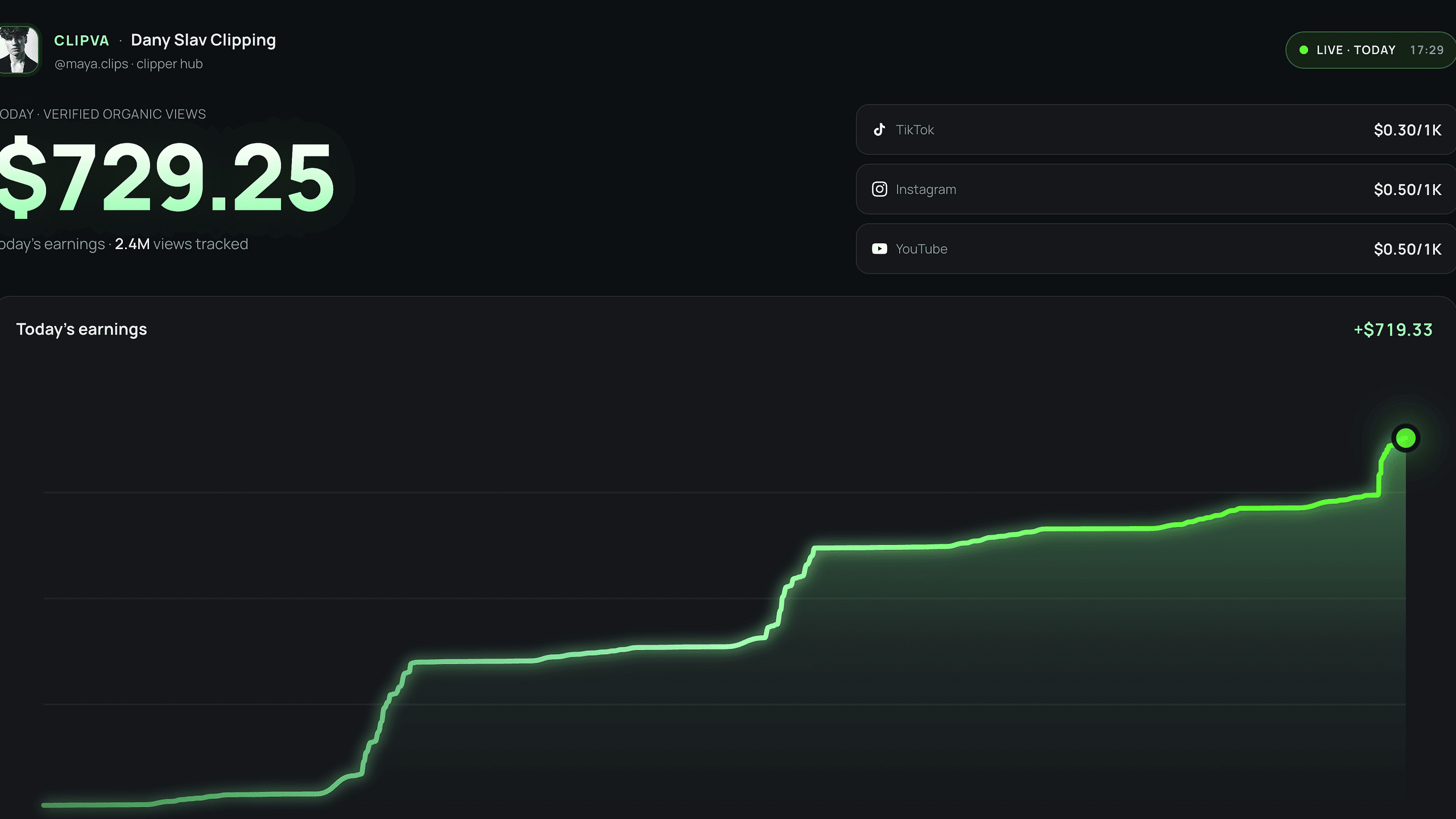
Task: Select the Dany Slav Clipping title
Action: [x=203, y=40]
